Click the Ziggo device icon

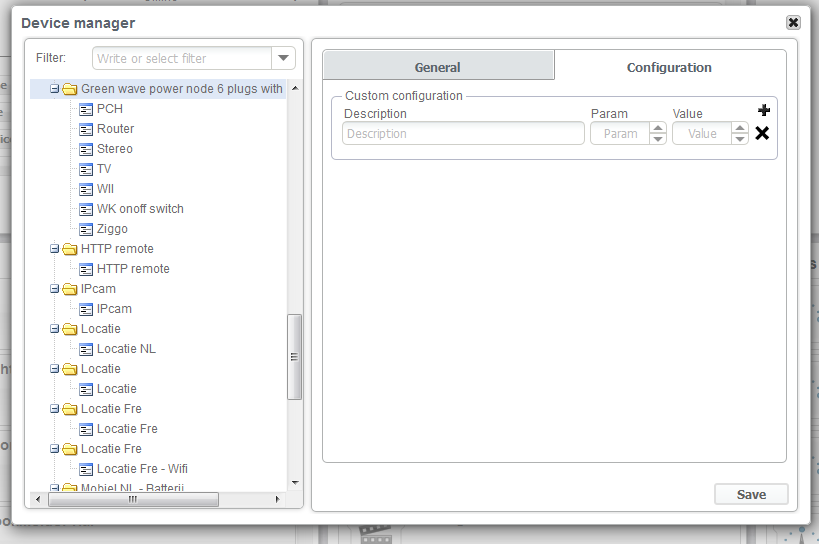coord(86,229)
